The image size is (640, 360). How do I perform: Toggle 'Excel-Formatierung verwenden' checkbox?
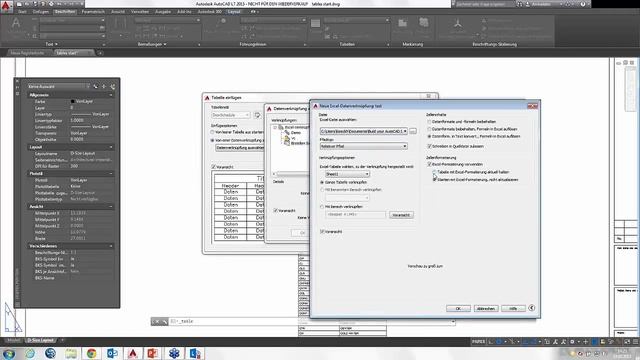(429, 164)
